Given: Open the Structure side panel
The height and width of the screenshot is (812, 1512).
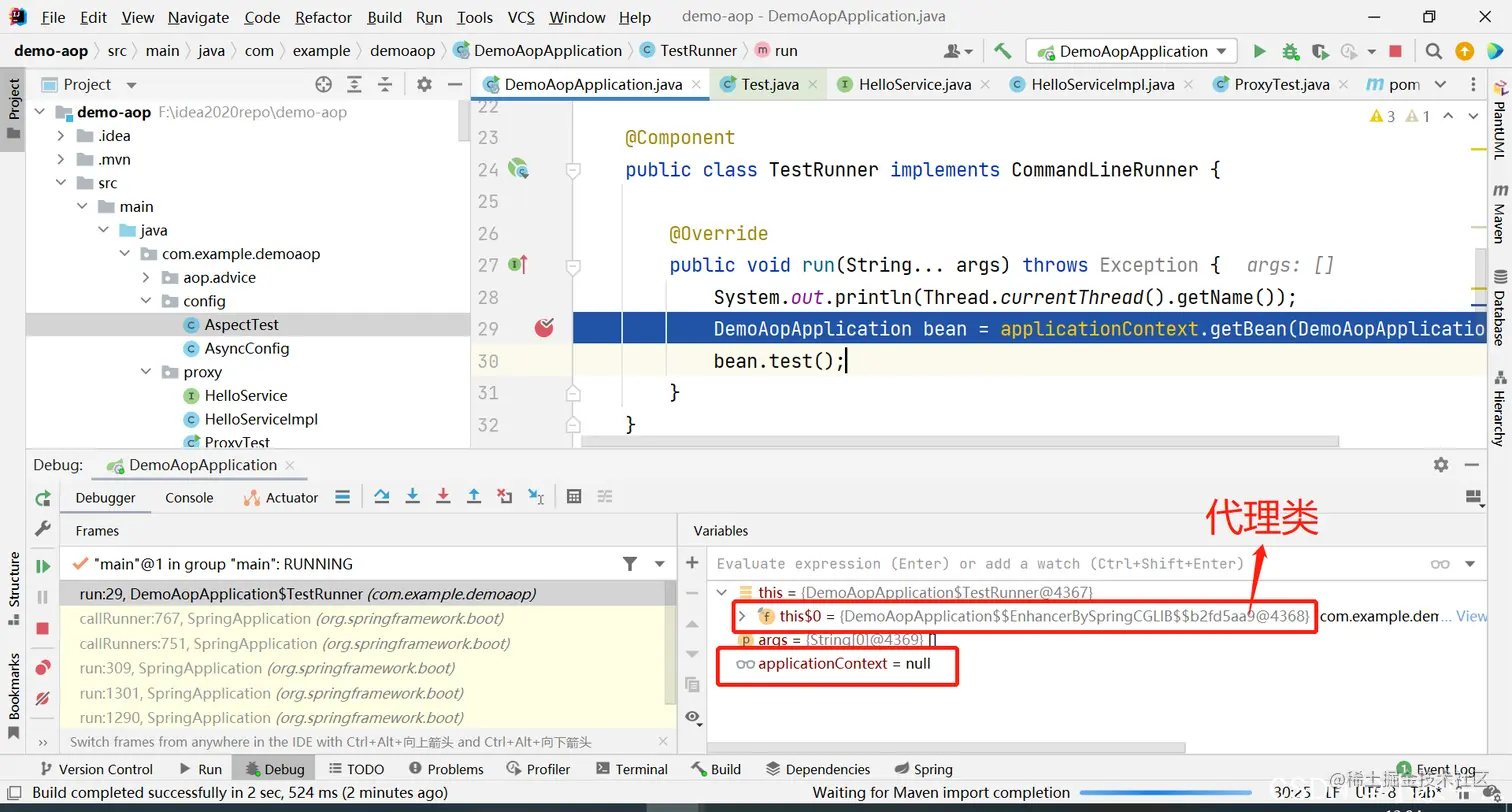Looking at the screenshot, I should tap(14, 588).
